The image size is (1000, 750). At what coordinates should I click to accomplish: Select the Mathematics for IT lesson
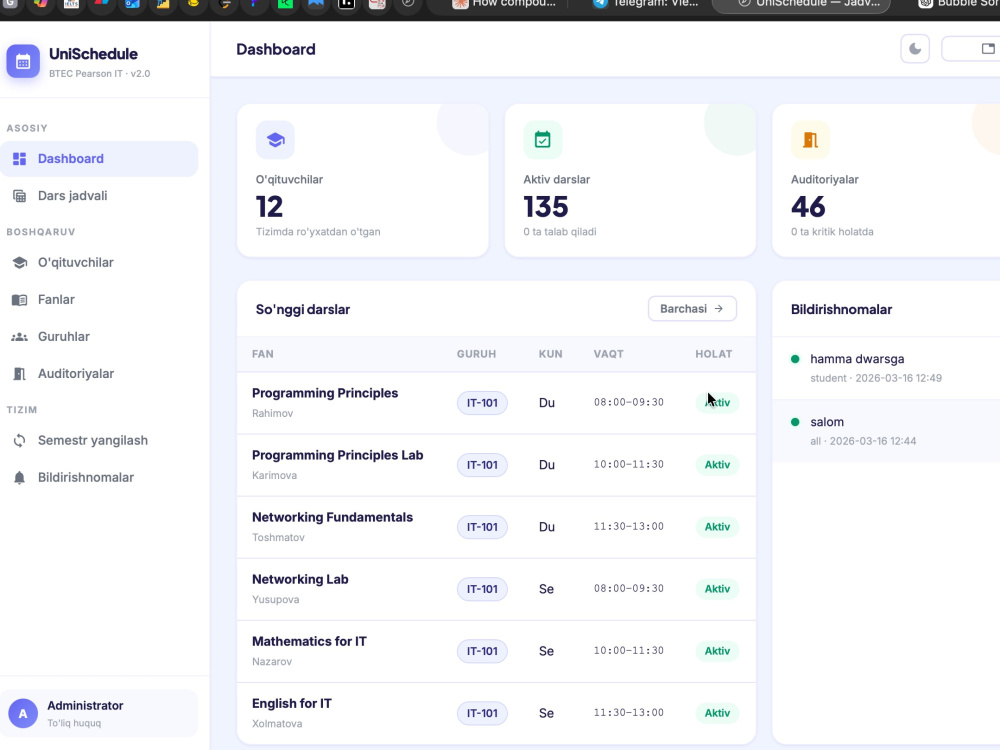[x=496, y=651]
